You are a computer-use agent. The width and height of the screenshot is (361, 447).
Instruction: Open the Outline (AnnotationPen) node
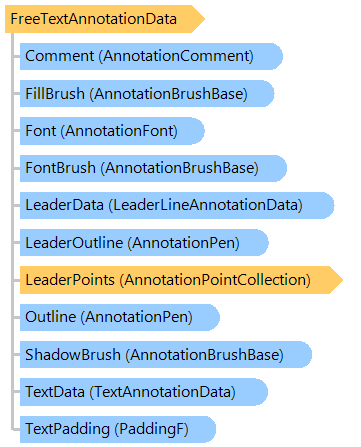point(120,317)
